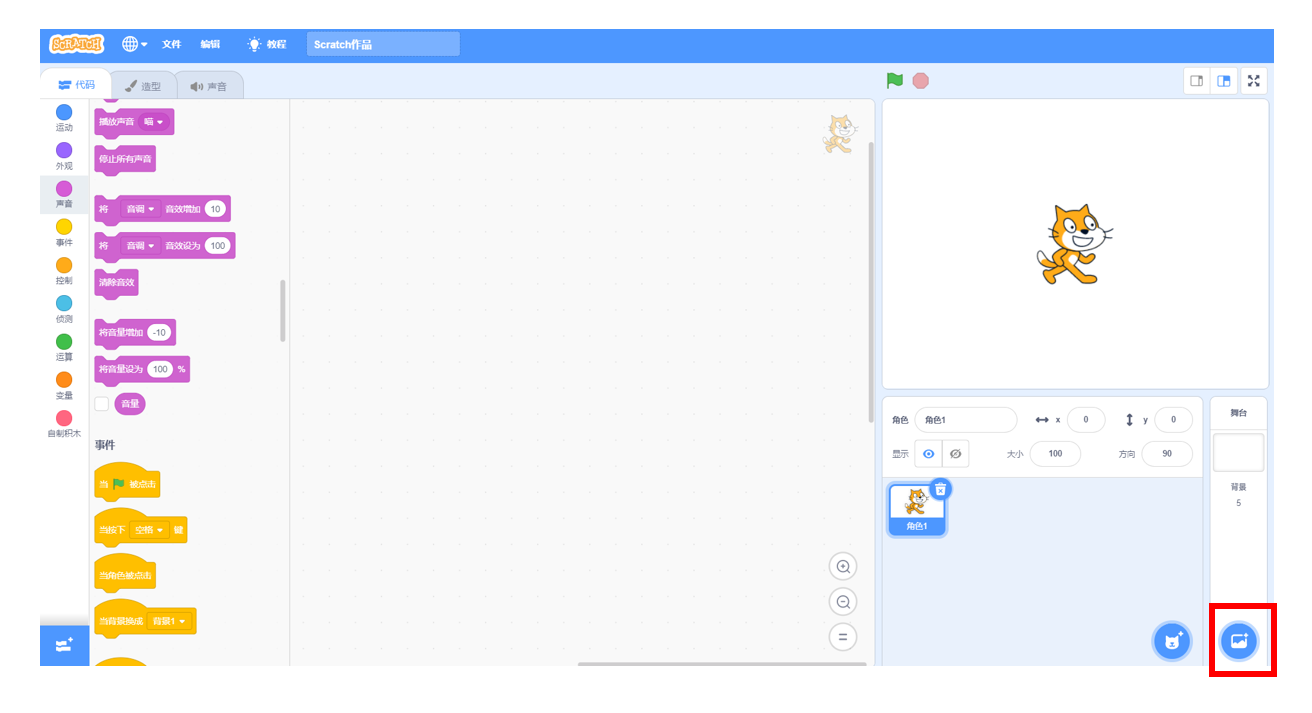Image resolution: width=1312 pixels, height=713 pixels.
Task: Click the 当绿旗被点击 event block
Action: coord(127,483)
